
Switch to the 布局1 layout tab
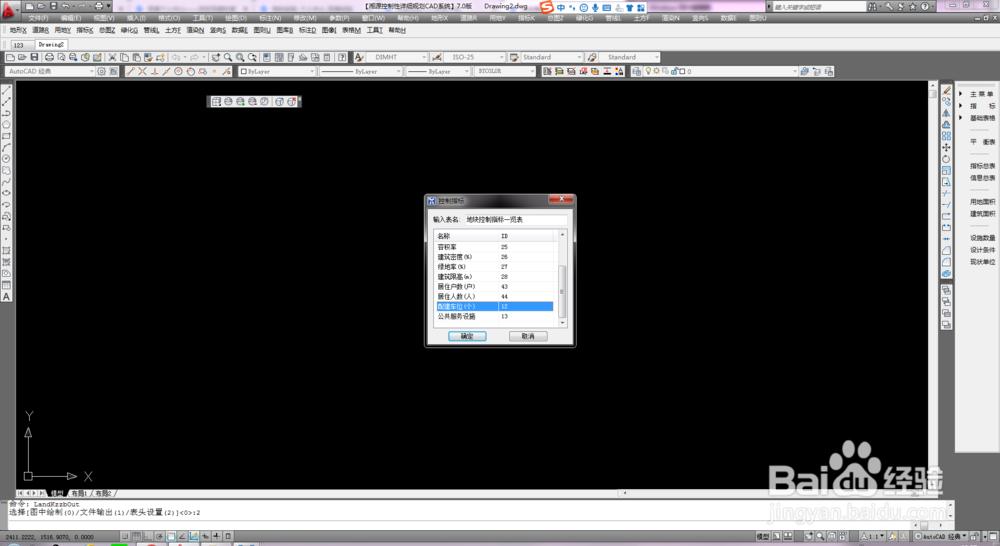pos(78,494)
